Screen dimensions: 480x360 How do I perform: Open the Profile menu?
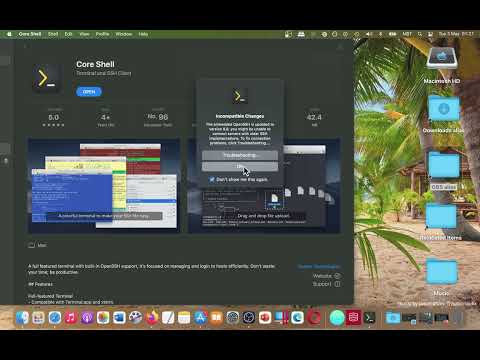pos(102,34)
